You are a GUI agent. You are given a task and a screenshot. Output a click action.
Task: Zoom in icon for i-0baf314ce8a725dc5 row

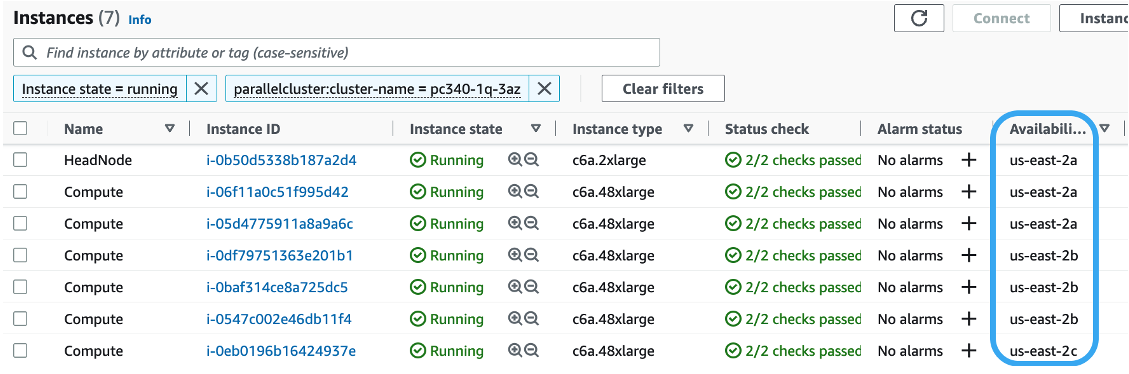coord(515,287)
